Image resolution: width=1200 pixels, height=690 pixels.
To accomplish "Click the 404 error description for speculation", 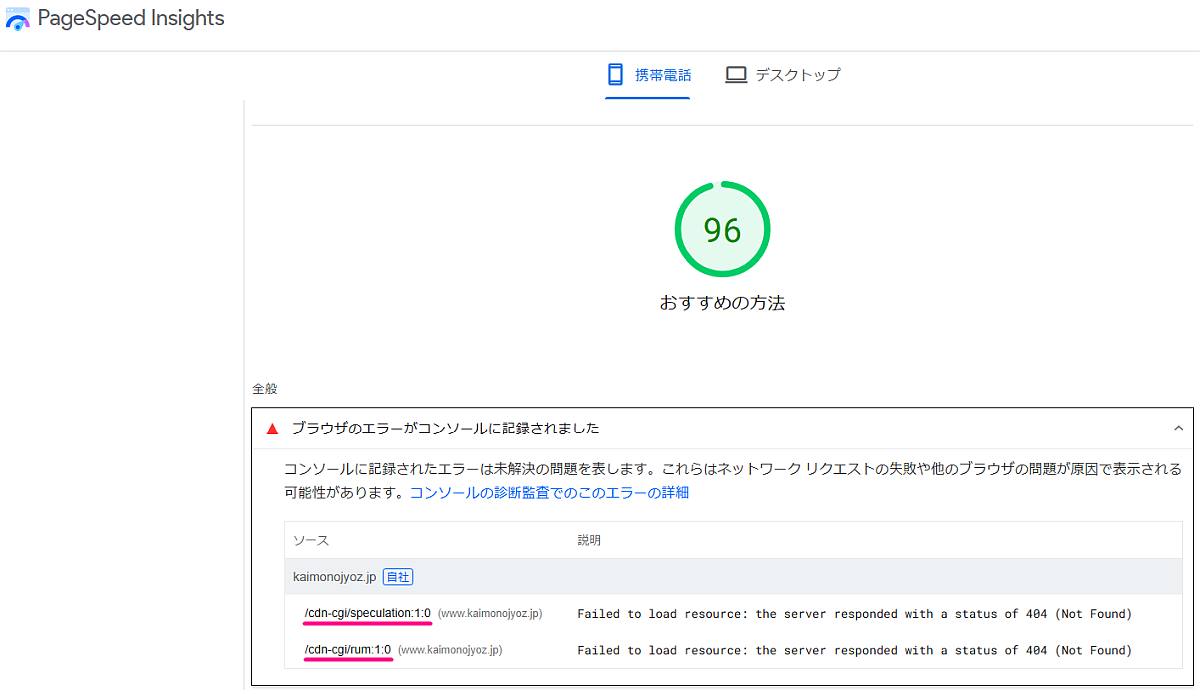I will pos(854,614).
